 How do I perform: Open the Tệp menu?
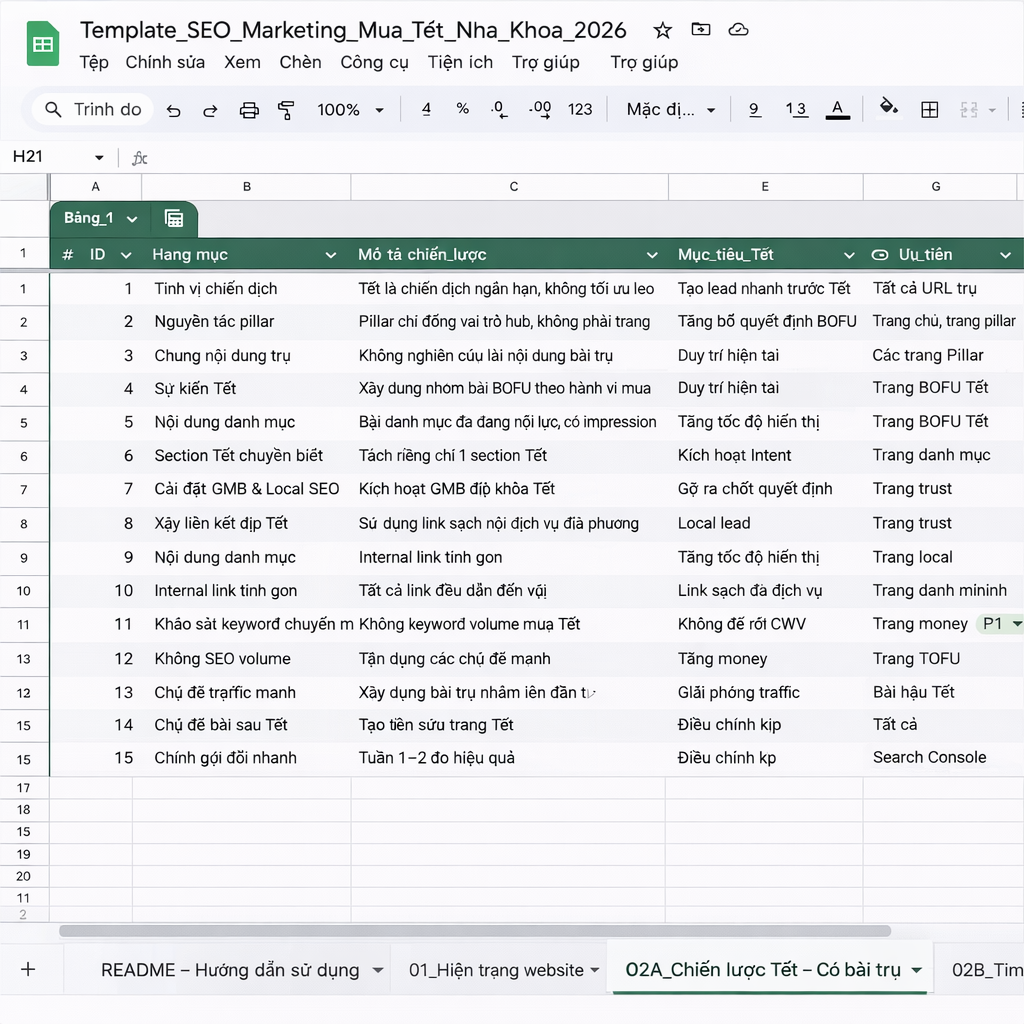(x=94, y=63)
